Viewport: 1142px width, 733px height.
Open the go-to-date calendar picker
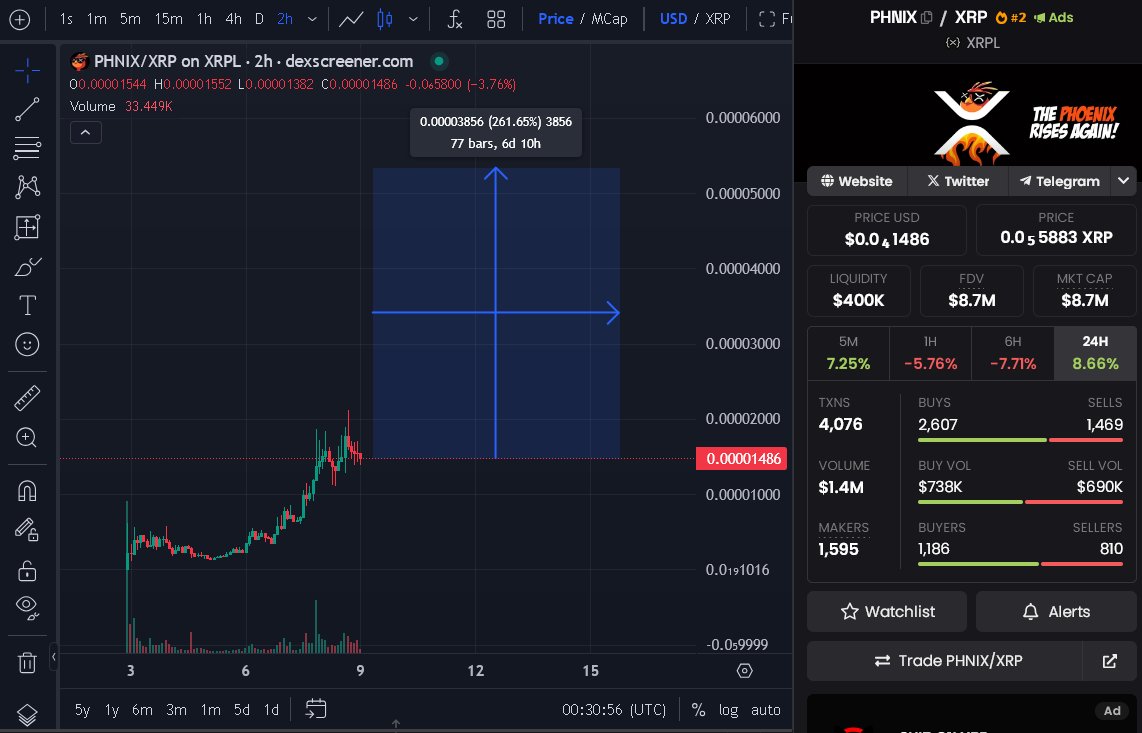pos(317,709)
